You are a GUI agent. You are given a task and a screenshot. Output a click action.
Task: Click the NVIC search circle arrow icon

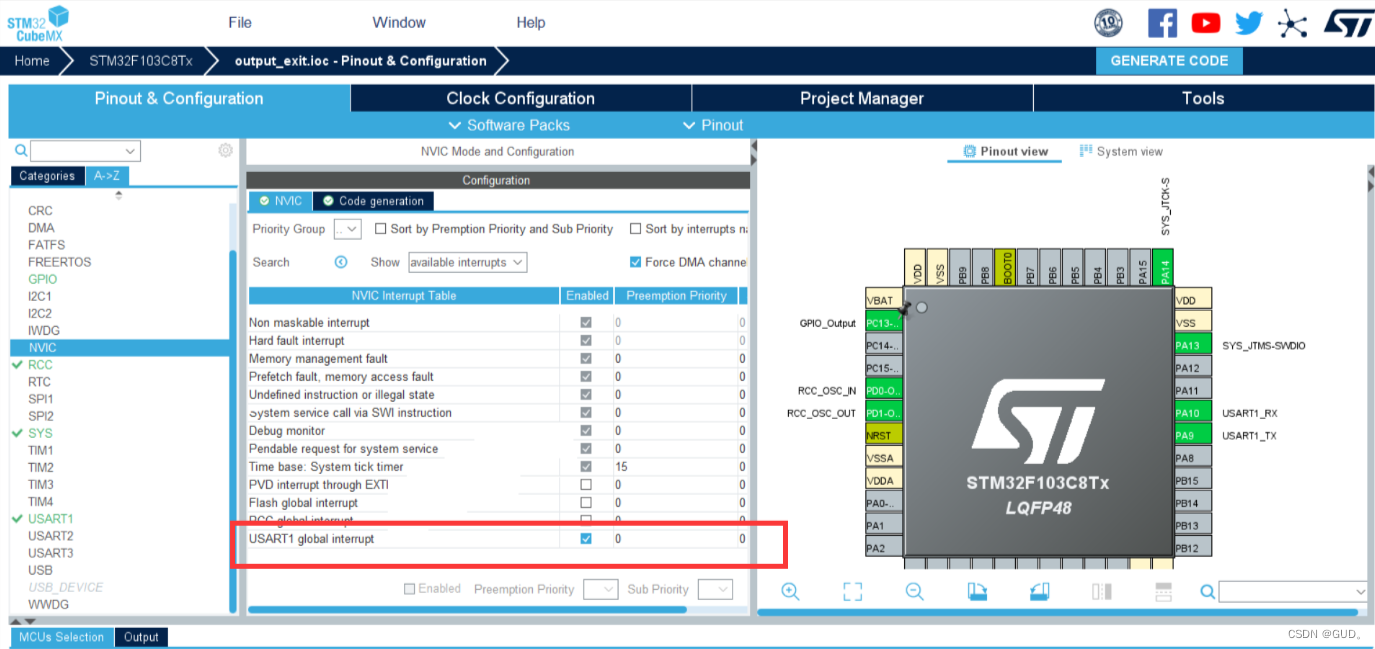coord(341,262)
